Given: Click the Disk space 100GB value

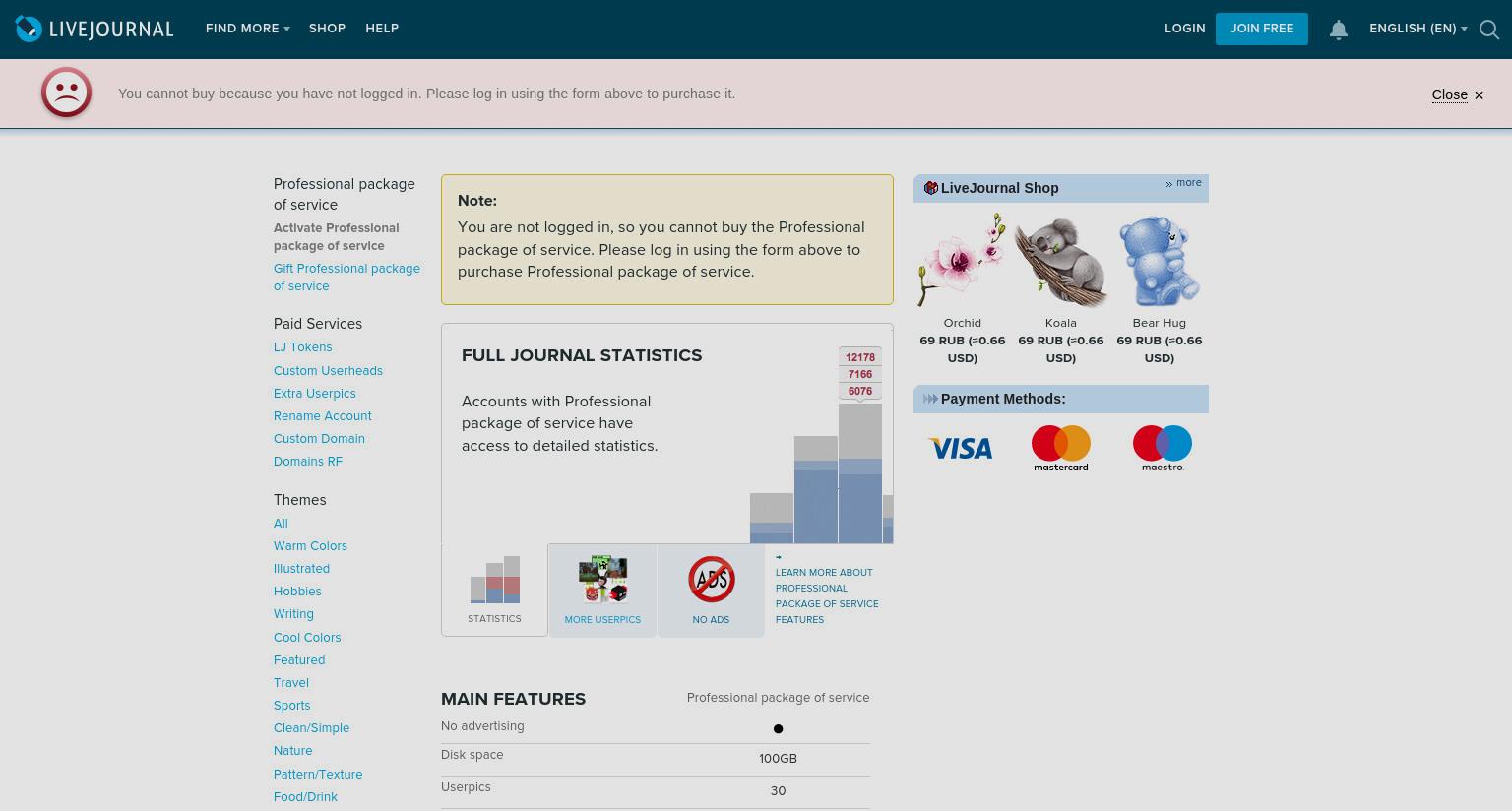Looking at the screenshot, I should pyautogui.click(x=778, y=759).
